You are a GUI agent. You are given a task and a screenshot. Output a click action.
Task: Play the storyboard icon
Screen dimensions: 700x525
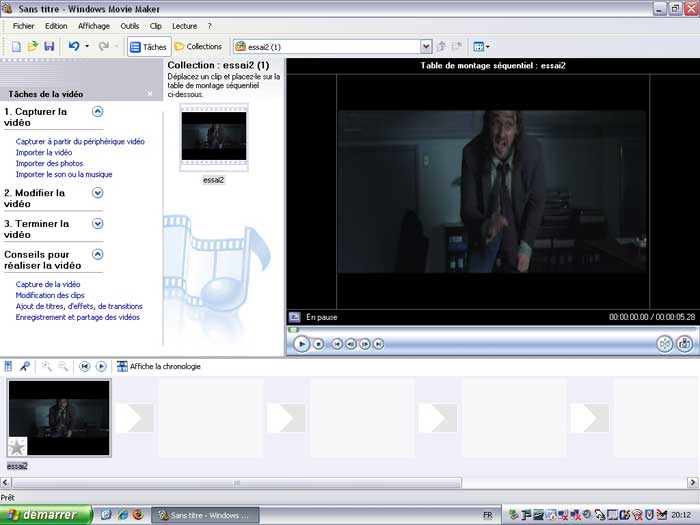[101, 367]
